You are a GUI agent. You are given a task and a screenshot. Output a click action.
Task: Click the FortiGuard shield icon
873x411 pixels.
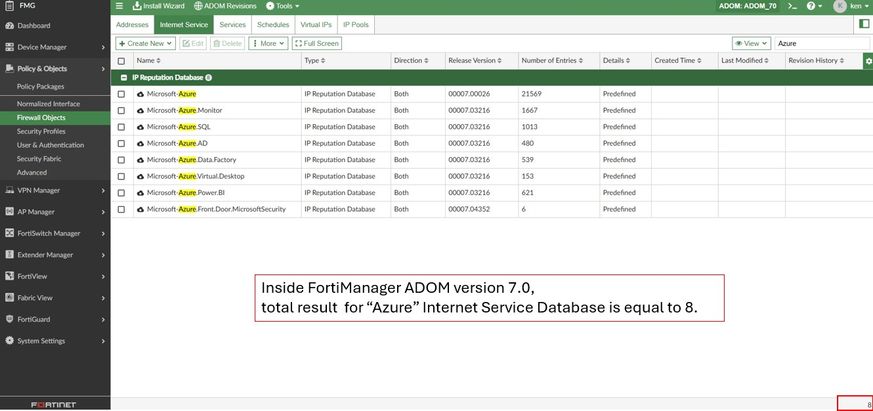(8, 319)
